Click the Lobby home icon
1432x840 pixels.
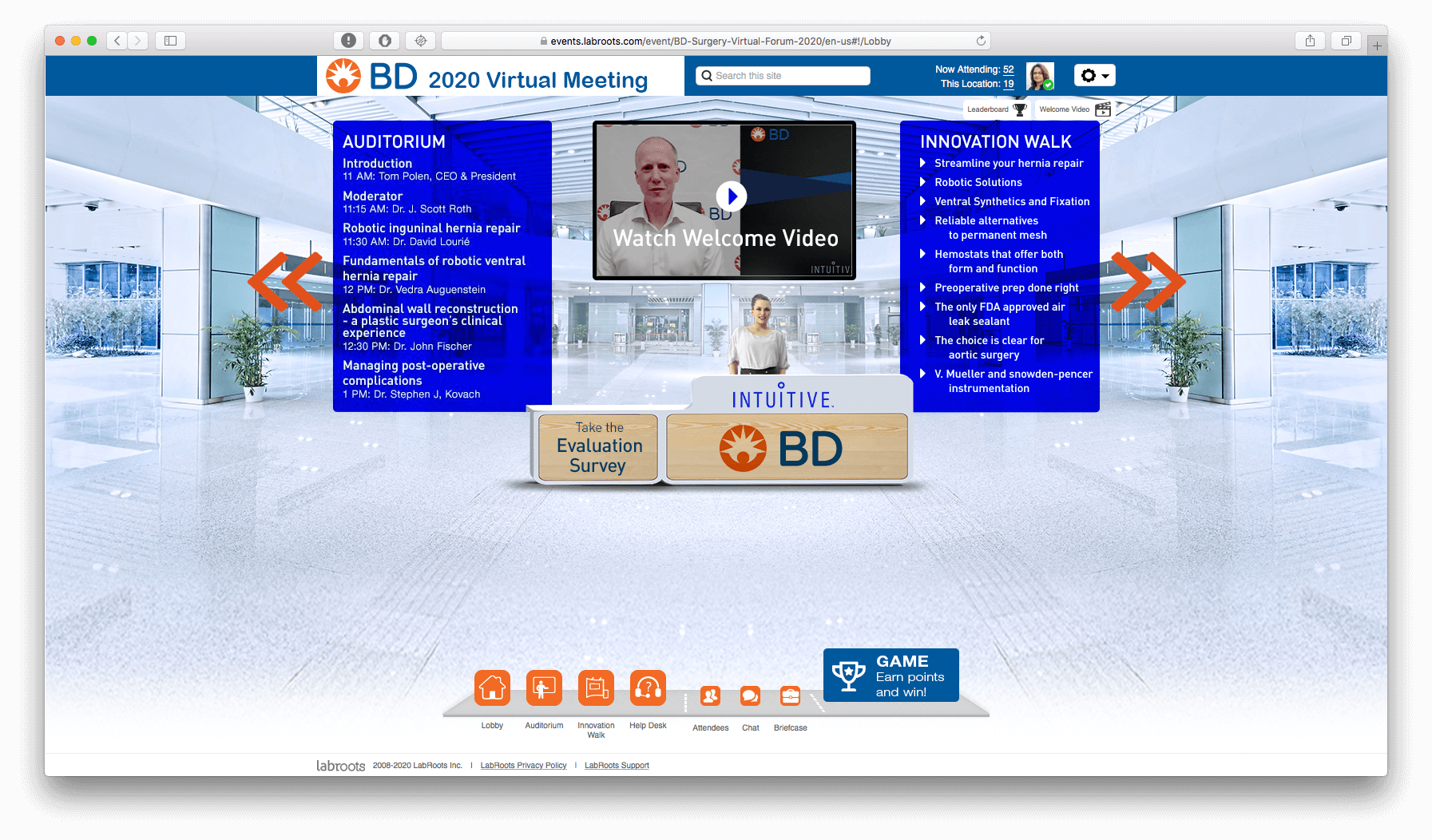[x=492, y=687]
